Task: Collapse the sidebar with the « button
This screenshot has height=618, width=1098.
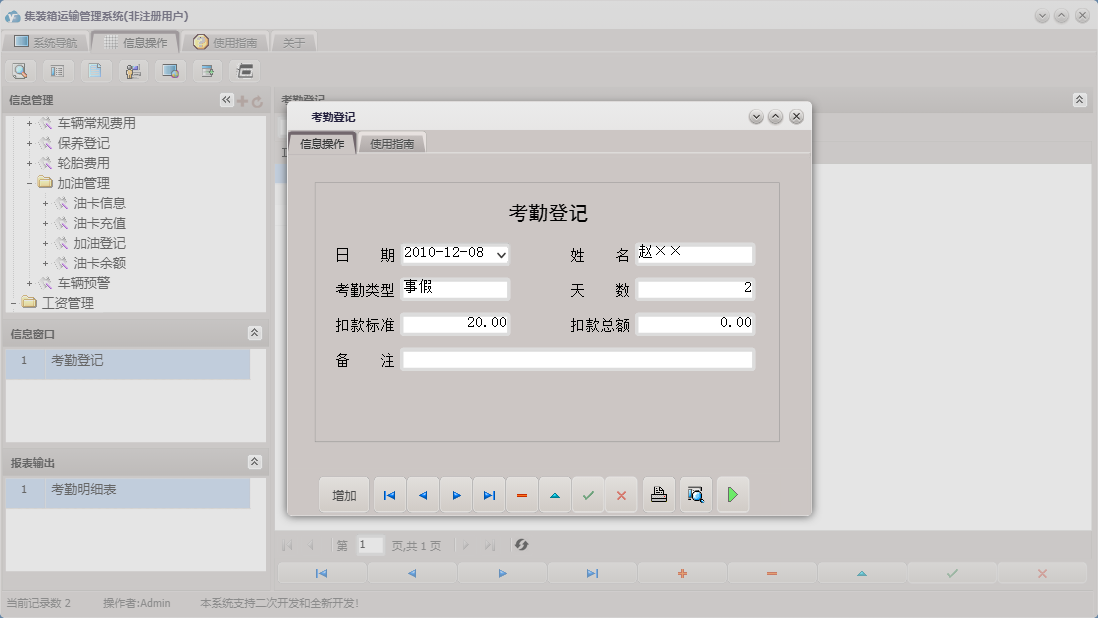Action: (x=225, y=99)
